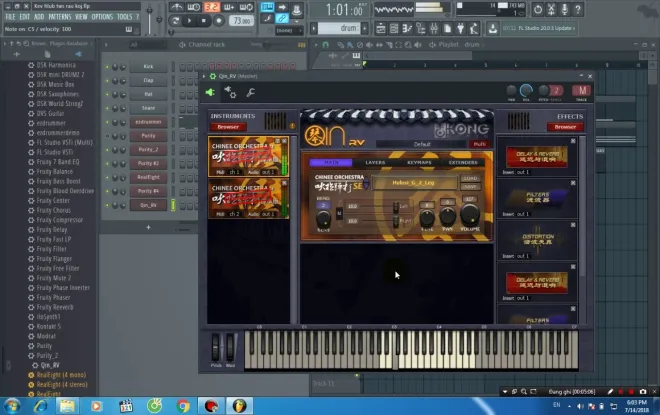Remove the Distortion effect slot
Screen dimensions: 660x415
tap(573, 225)
